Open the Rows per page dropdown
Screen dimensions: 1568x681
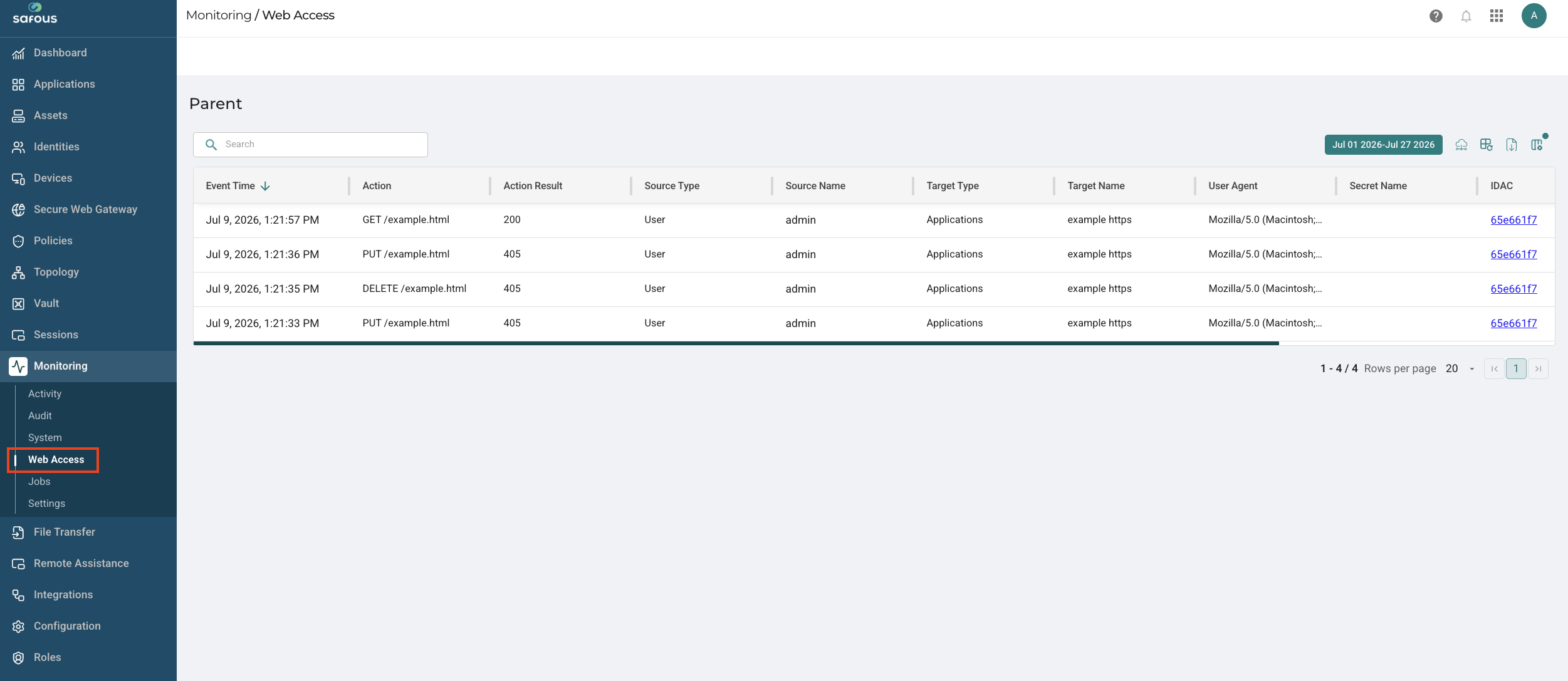click(x=1460, y=369)
